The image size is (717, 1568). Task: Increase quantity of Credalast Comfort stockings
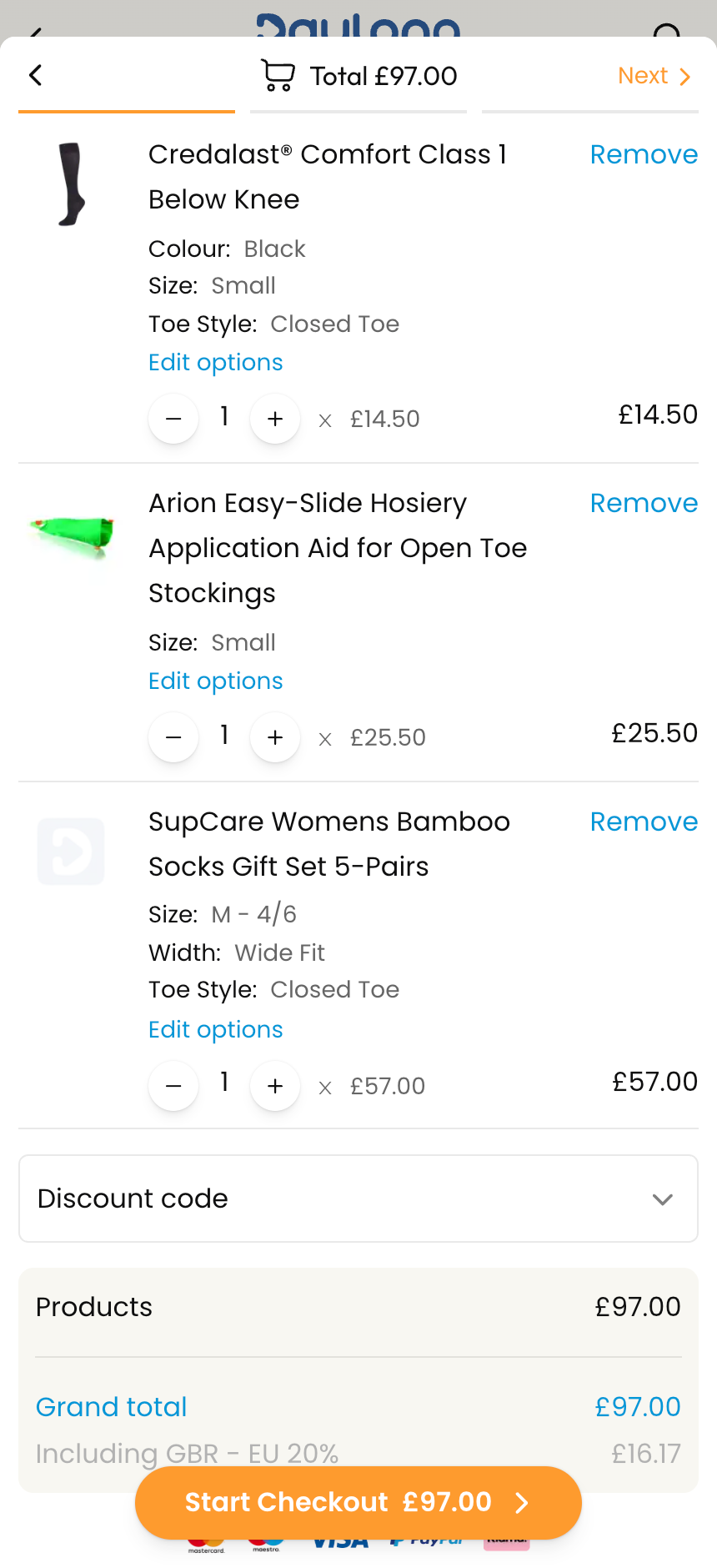coord(275,419)
